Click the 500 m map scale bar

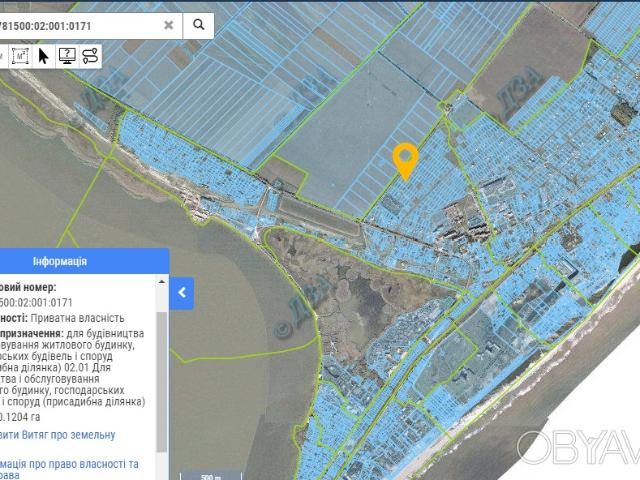[x=209, y=476]
